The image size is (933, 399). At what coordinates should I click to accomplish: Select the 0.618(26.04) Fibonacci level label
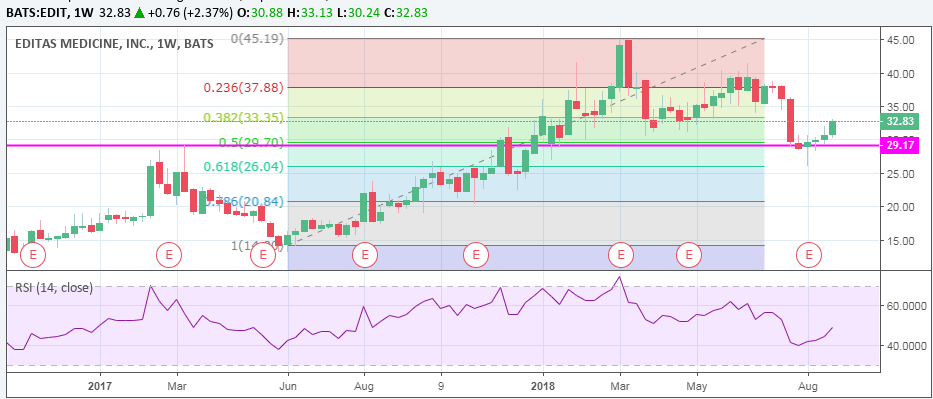point(244,167)
